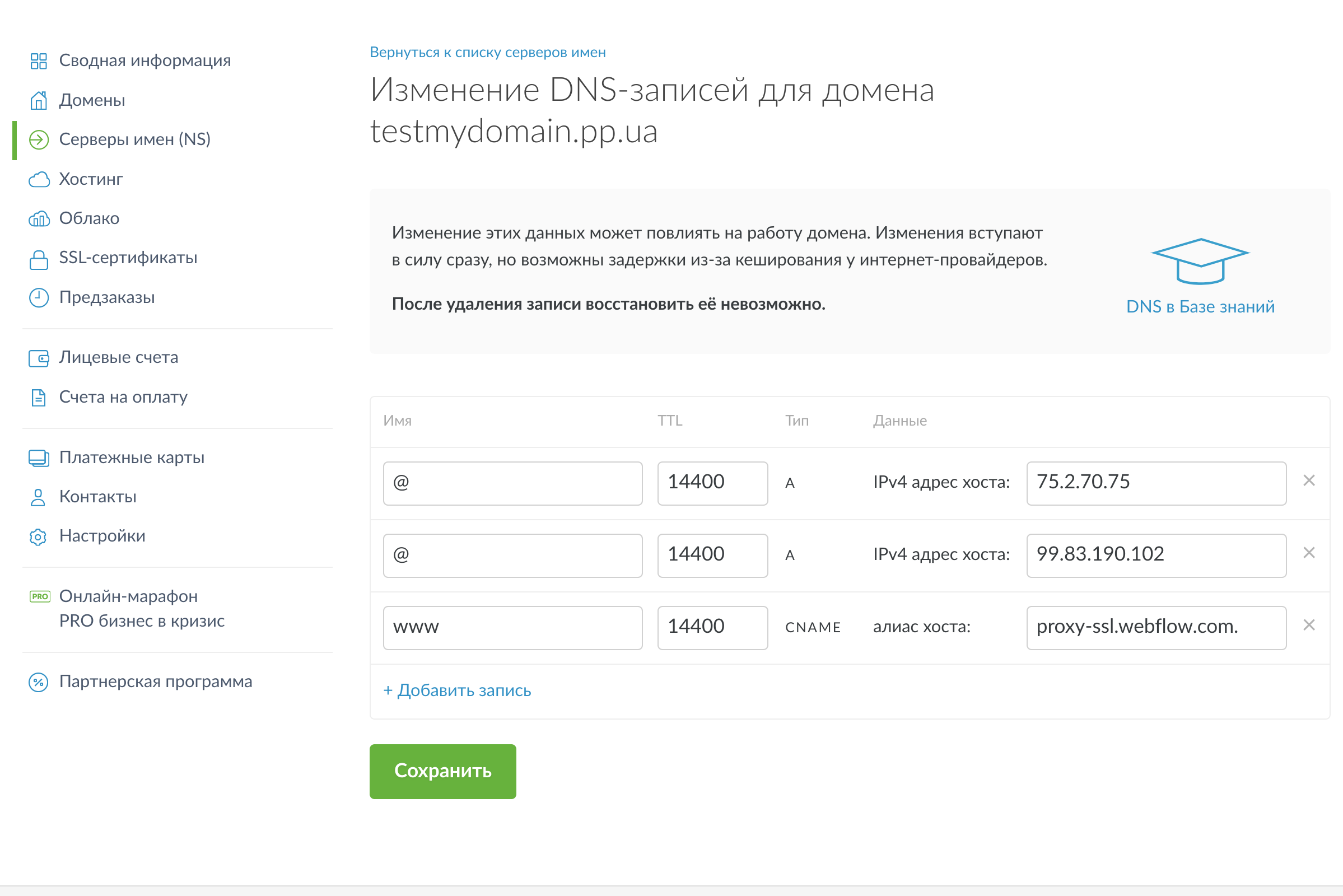Click the Настройки gear icon

tap(38, 536)
